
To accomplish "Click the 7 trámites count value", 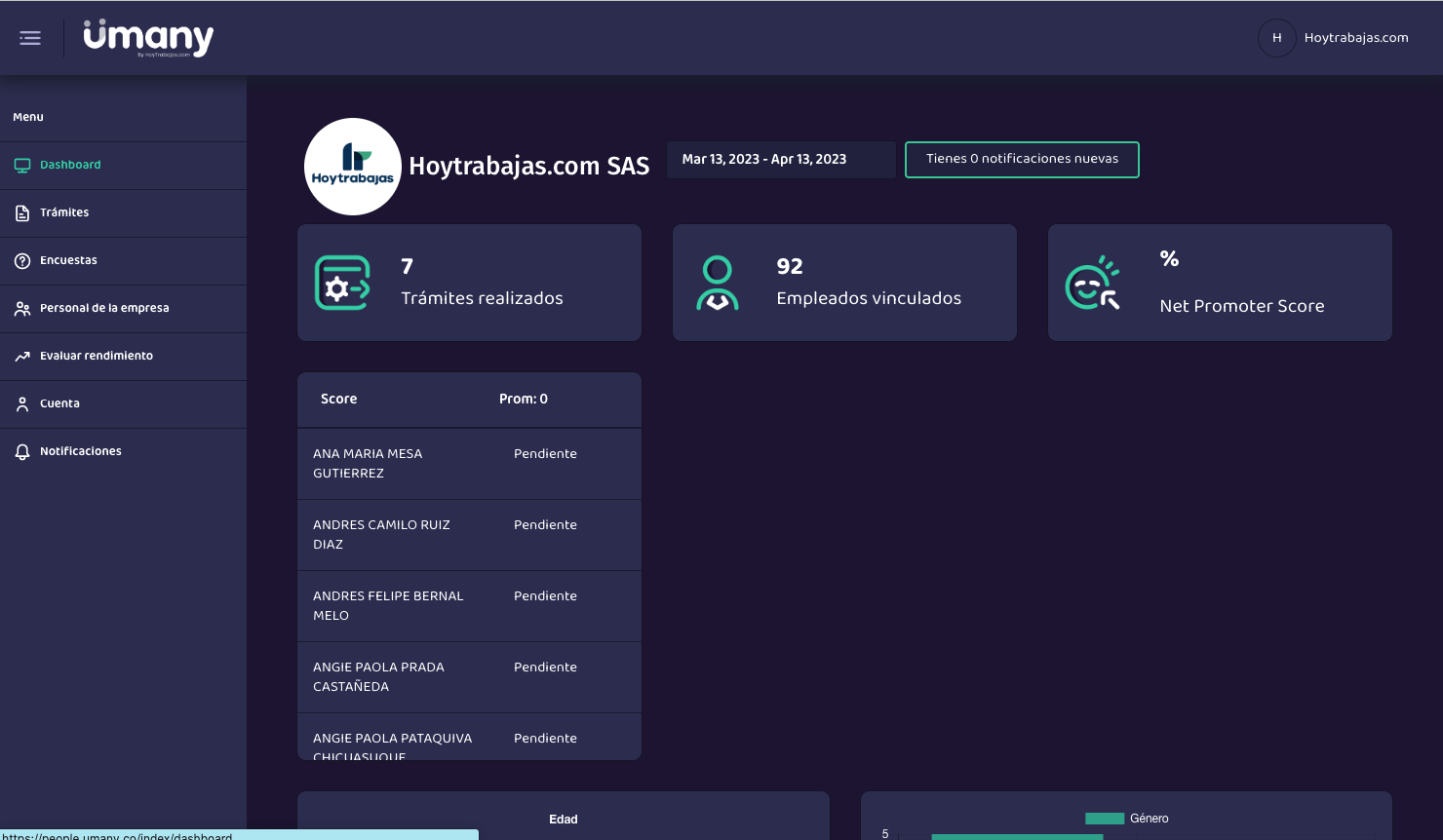I will click(408, 266).
